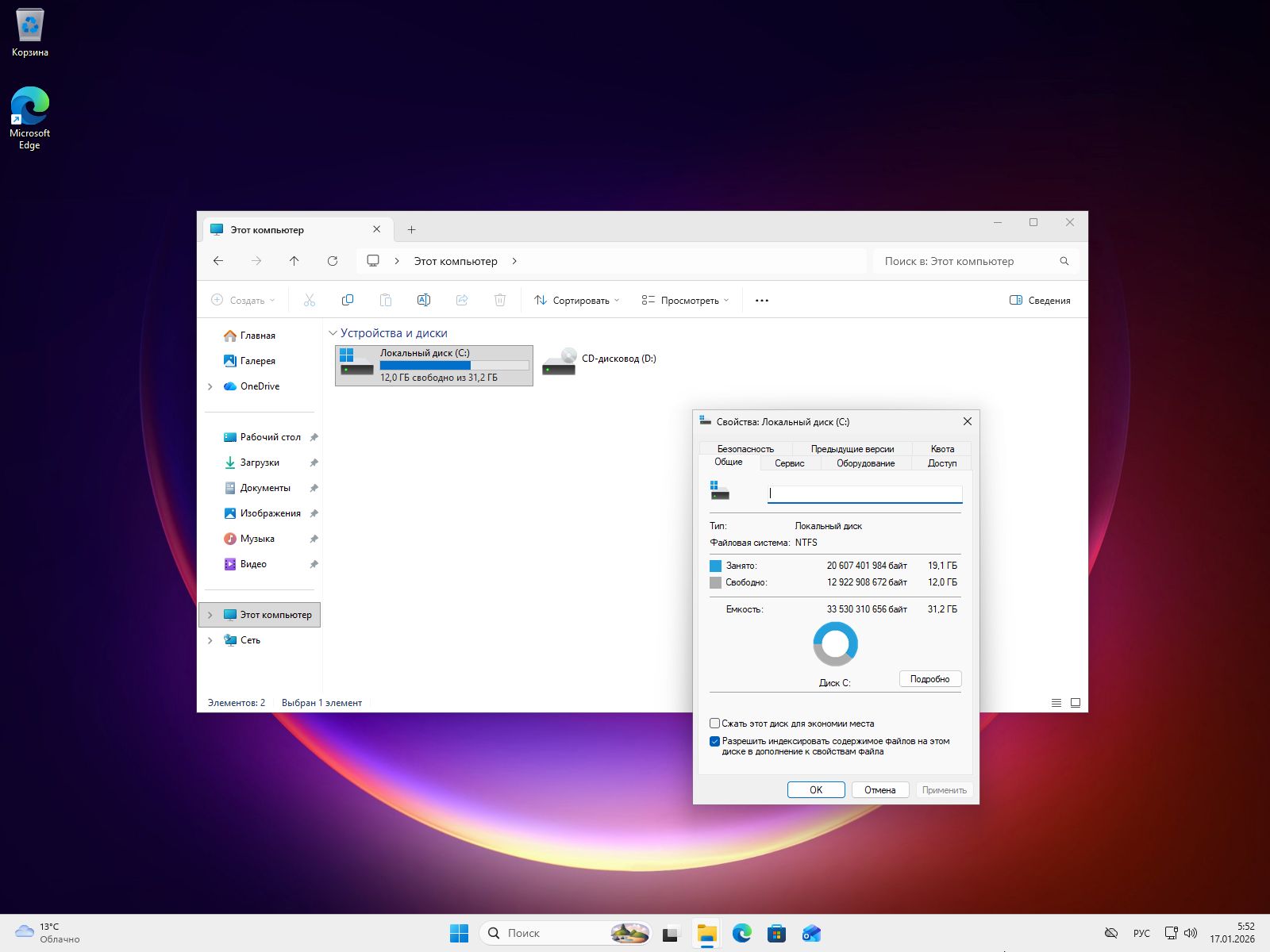Click the Details button under Disk C
Image resolution: width=1270 pixels, height=952 pixels.
tap(930, 679)
